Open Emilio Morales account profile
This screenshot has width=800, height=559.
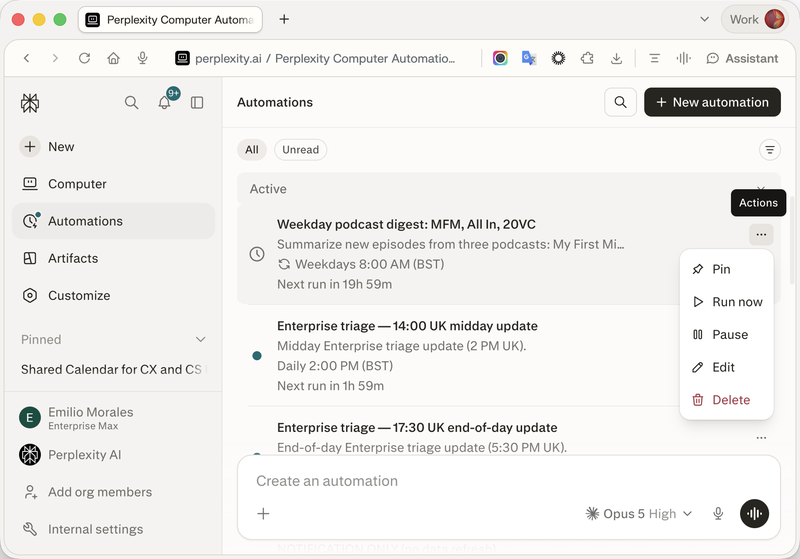pyautogui.click(x=77, y=418)
